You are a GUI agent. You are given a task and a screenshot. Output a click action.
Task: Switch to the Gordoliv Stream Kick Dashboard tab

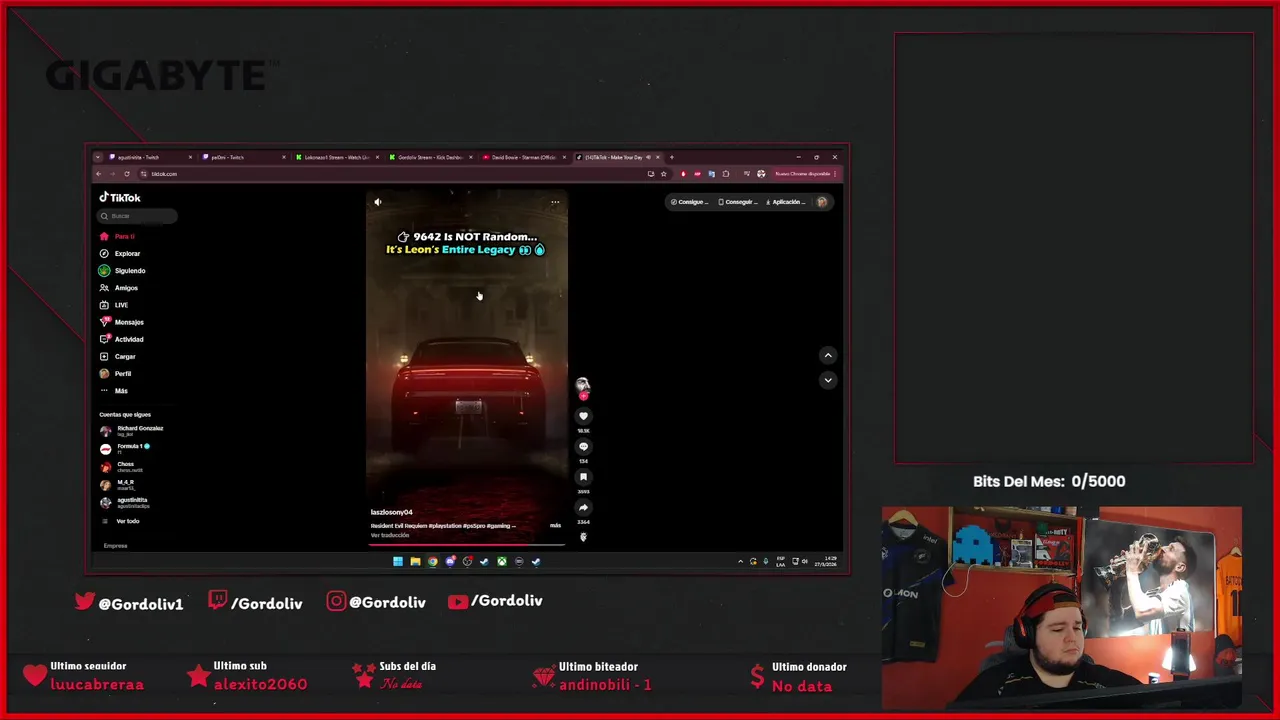tap(431, 157)
